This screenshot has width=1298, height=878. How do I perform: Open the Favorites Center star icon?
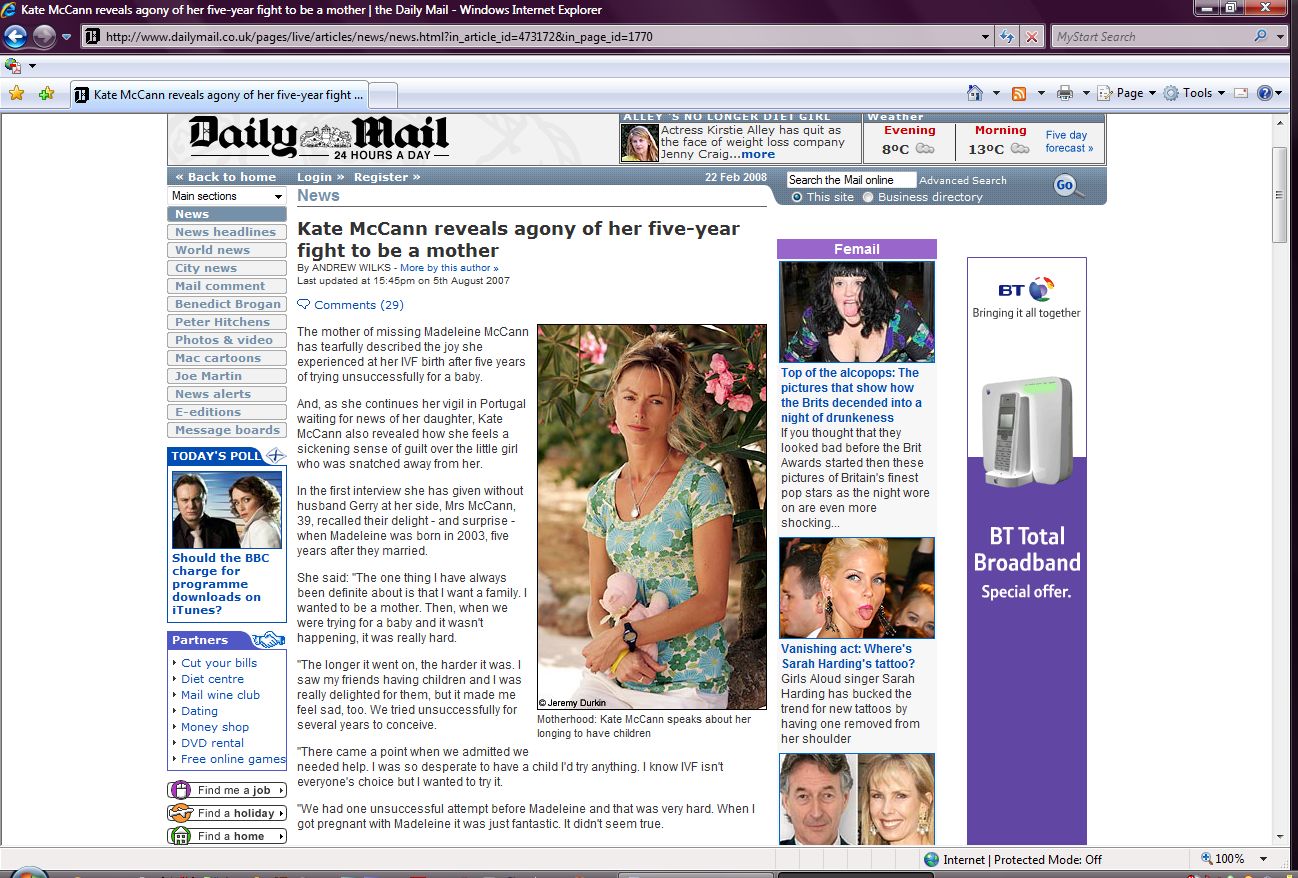pyautogui.click(x=16, y=94)
